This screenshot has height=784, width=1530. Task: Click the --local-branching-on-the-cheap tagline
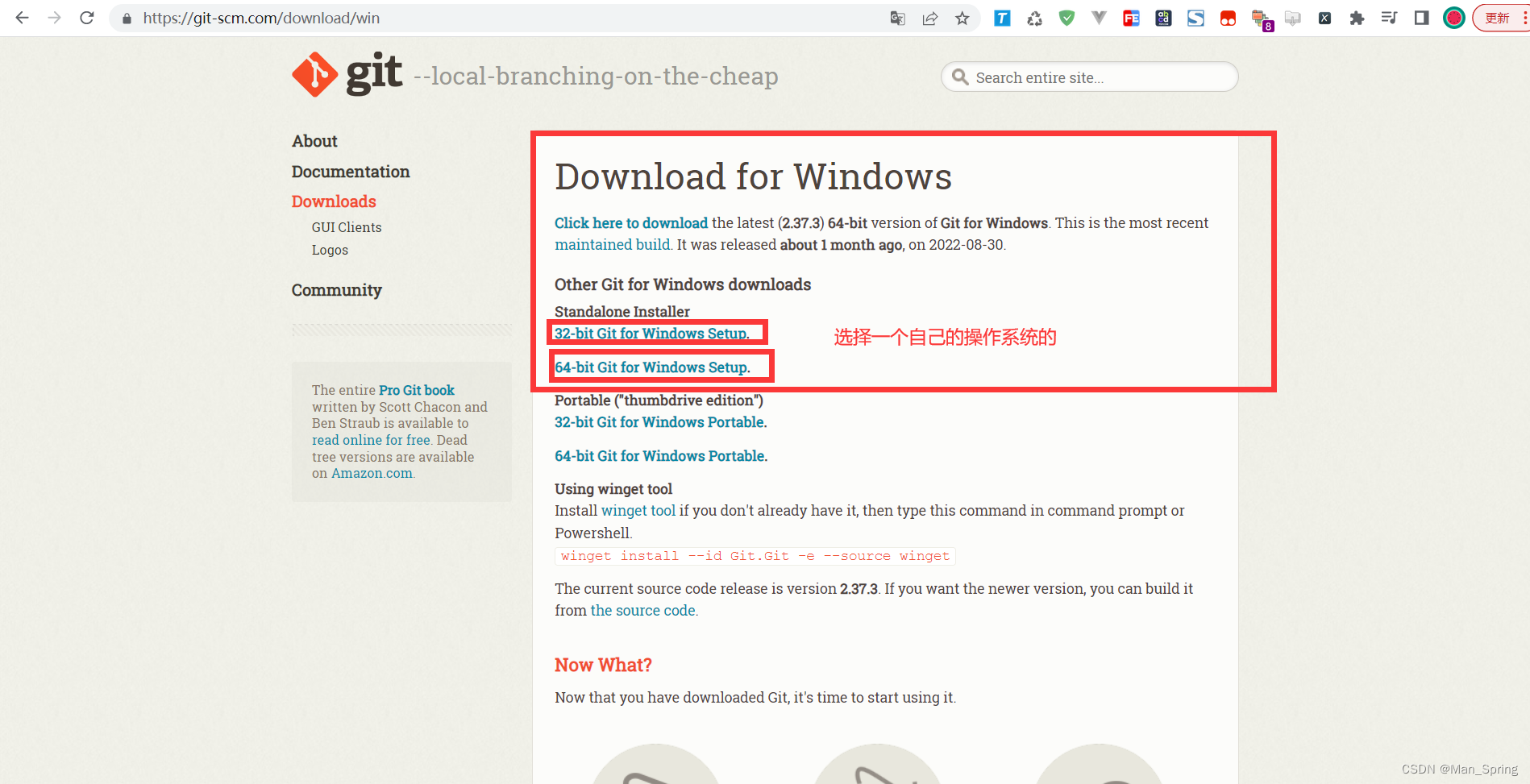point(596,76)
